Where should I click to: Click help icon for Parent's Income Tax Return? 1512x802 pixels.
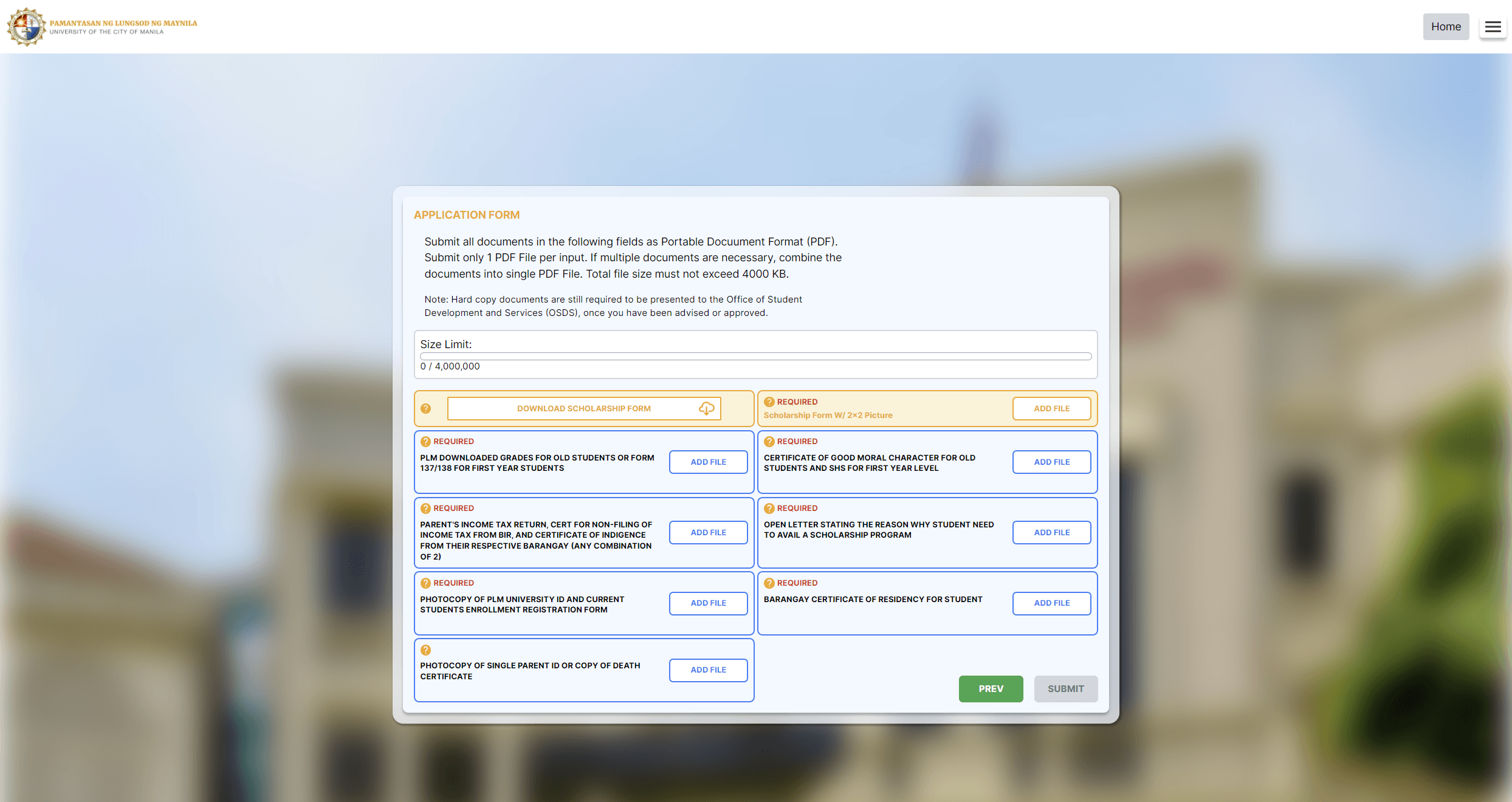[426, 509]
